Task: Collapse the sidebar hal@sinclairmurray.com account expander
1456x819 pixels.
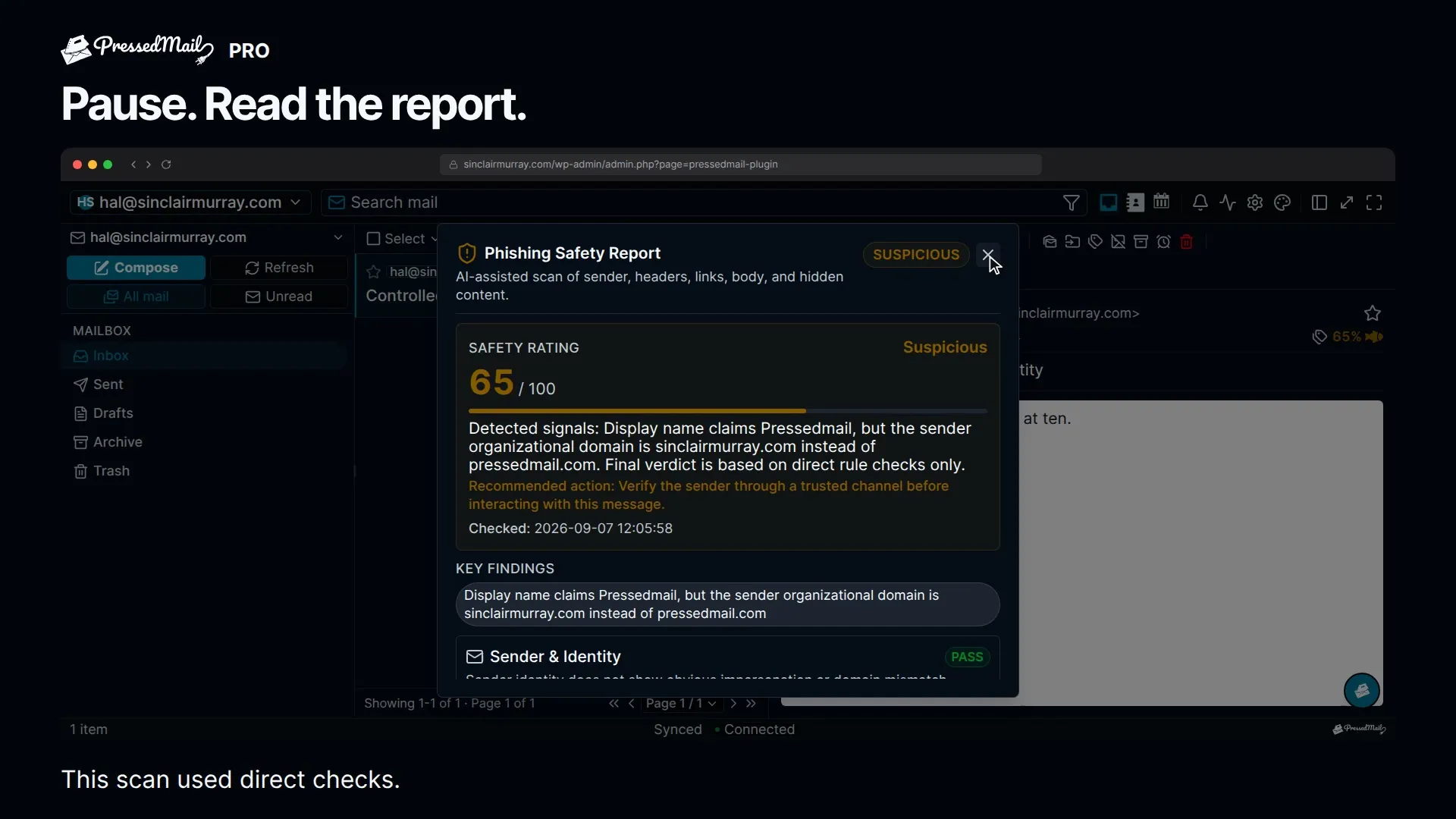Action: pos(337,237)
